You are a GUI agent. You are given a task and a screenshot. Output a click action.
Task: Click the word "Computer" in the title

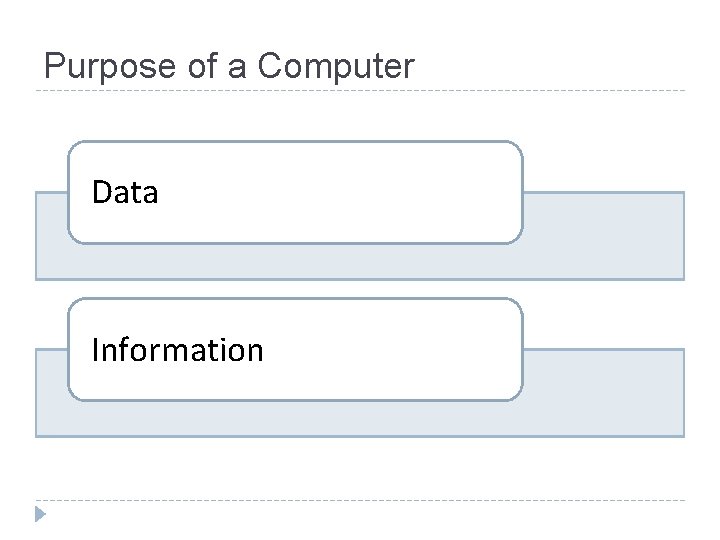(336, 66)
